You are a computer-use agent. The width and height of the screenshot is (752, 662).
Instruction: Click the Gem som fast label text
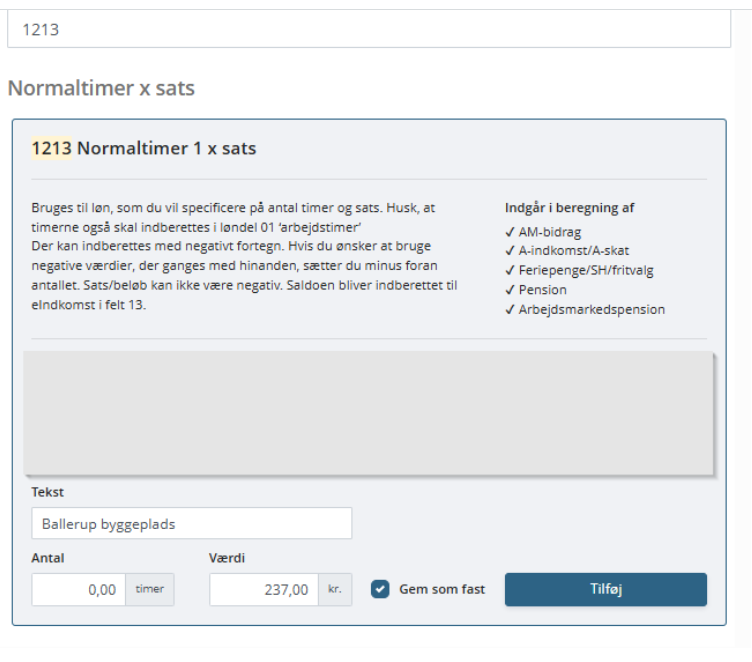point(441,589)
